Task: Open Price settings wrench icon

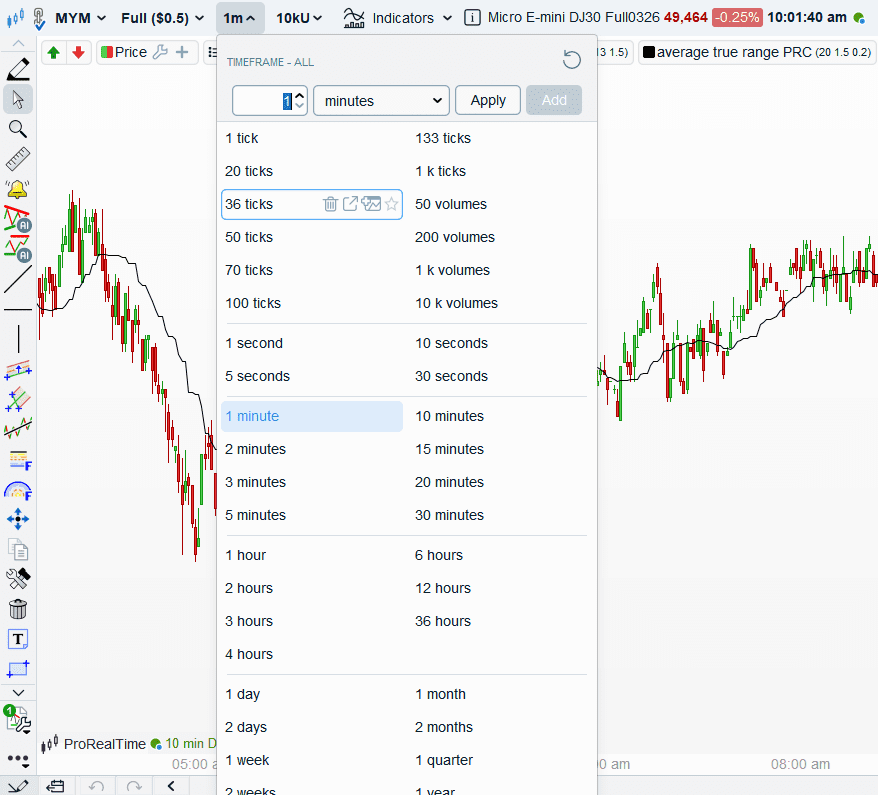Action: 160,52
